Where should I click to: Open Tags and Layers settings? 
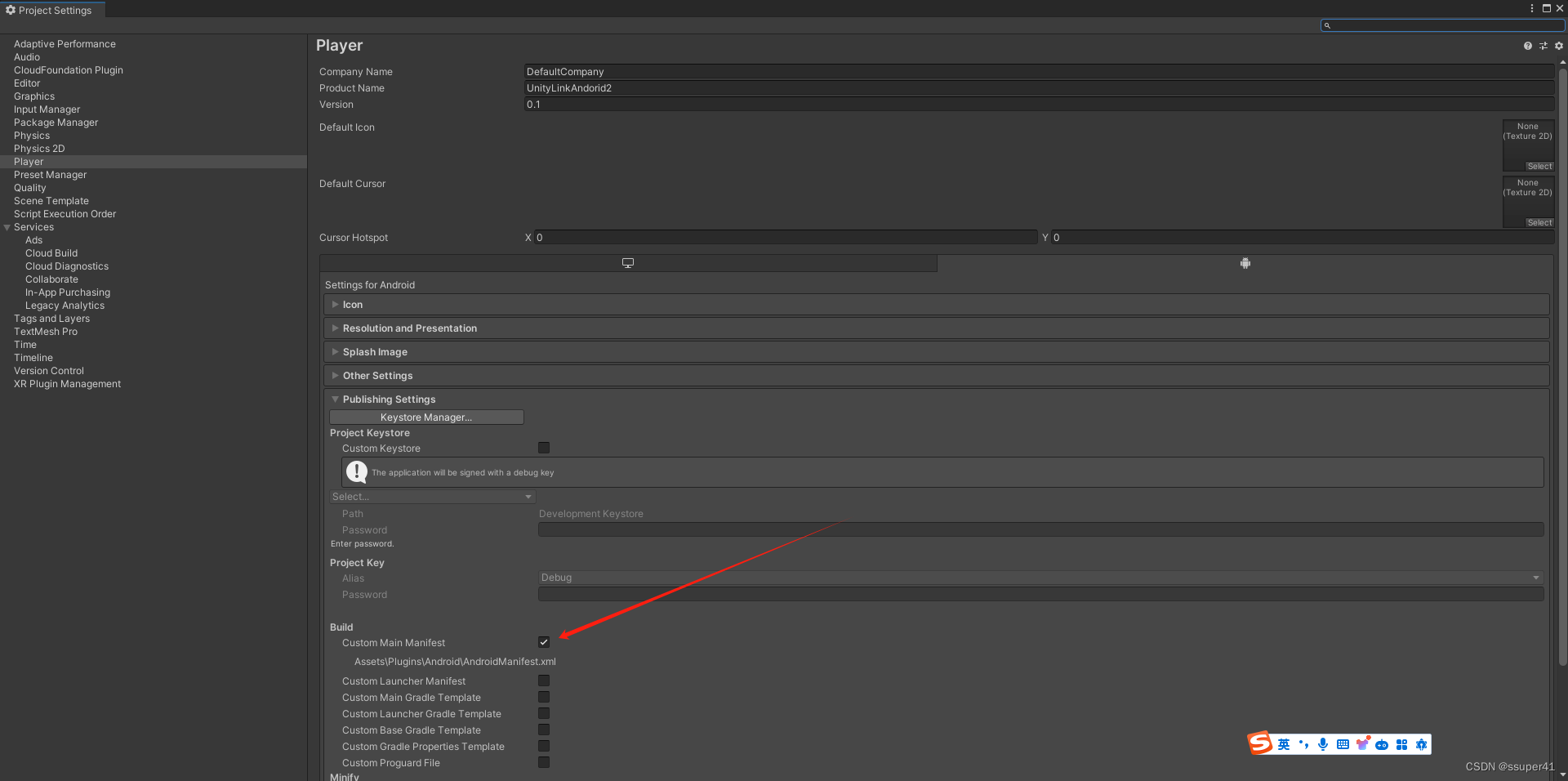point(51,319)
